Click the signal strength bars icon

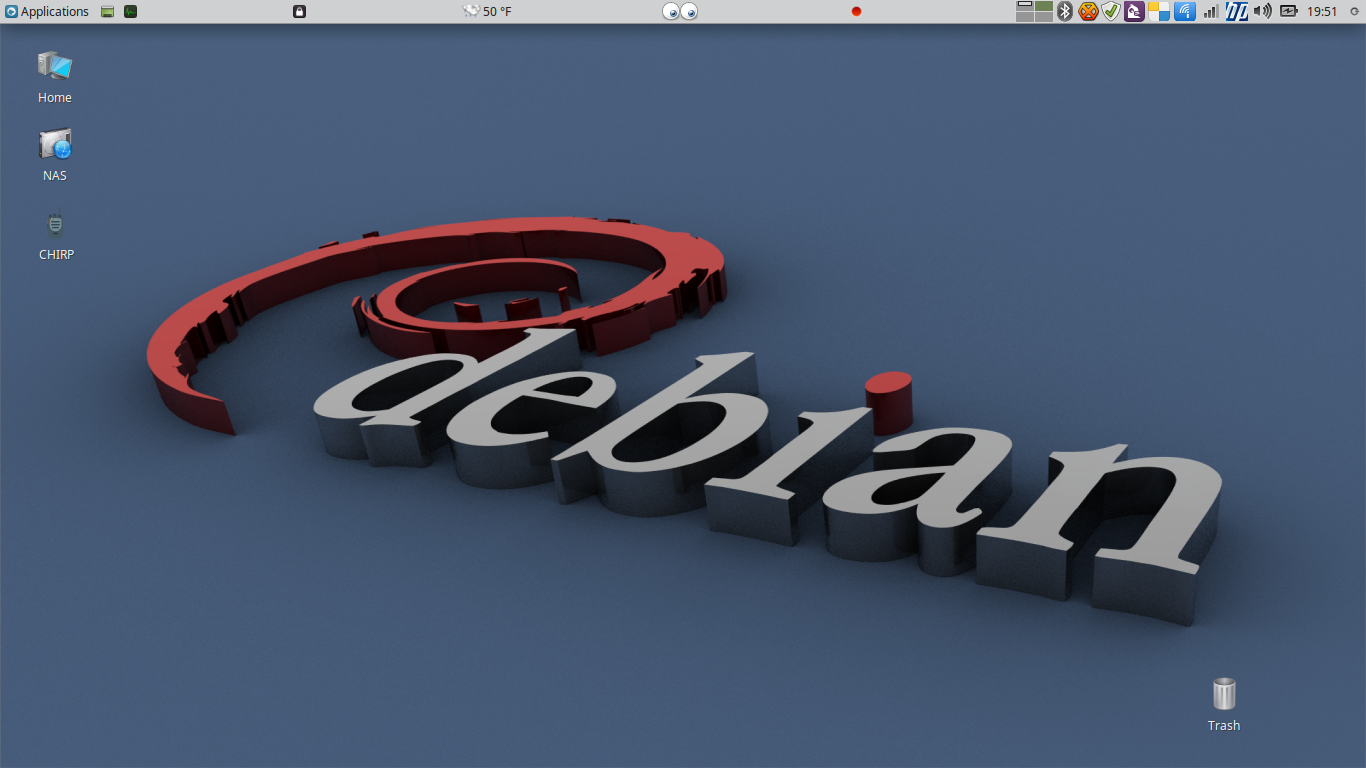coord(1211,12)
